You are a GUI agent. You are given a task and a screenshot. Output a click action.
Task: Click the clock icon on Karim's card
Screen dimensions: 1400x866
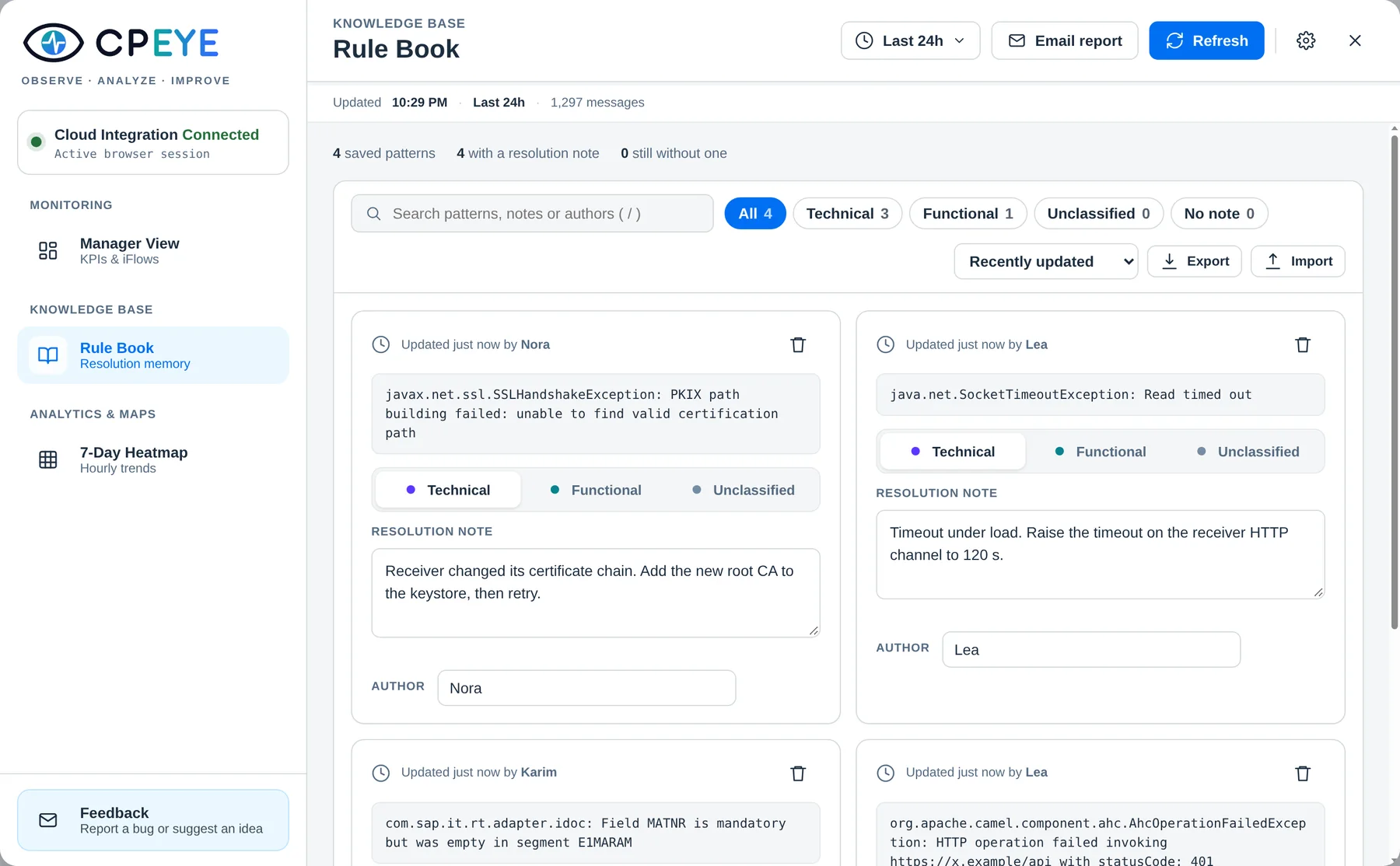pyautogui.click(x=380, y=773)
